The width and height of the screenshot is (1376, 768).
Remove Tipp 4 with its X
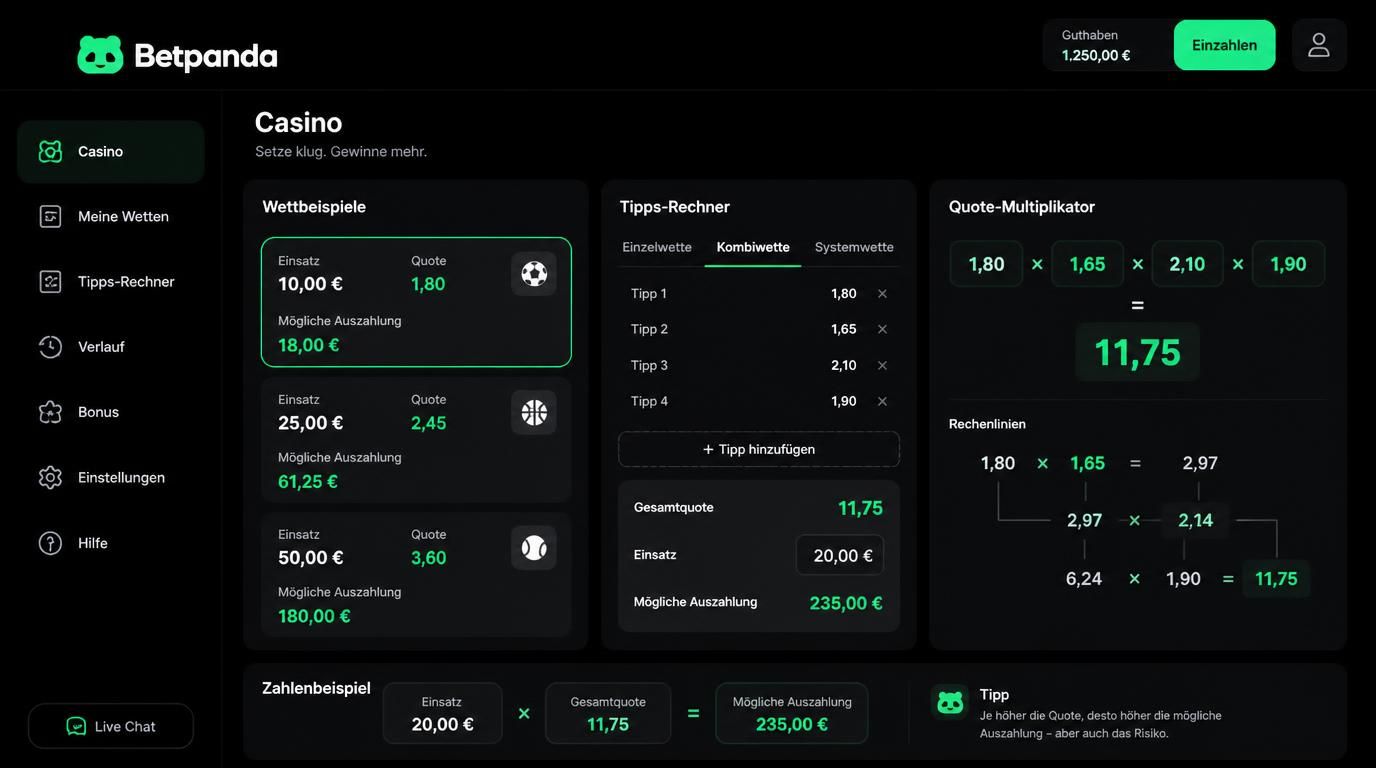point(882,402)
